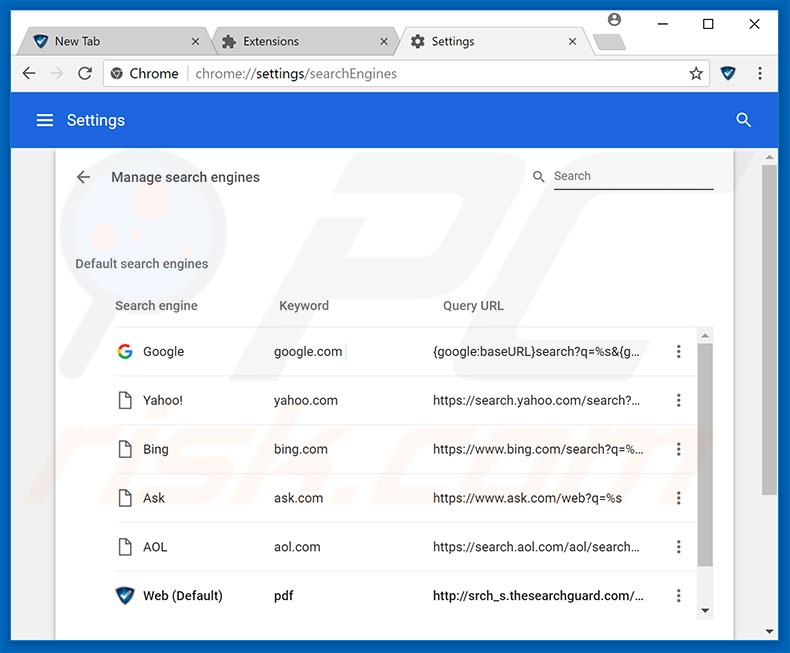Bookmark this page with the star icon
Image resolution: width=790 pixels, height=653 pixels.
click(x=696, y=74)
